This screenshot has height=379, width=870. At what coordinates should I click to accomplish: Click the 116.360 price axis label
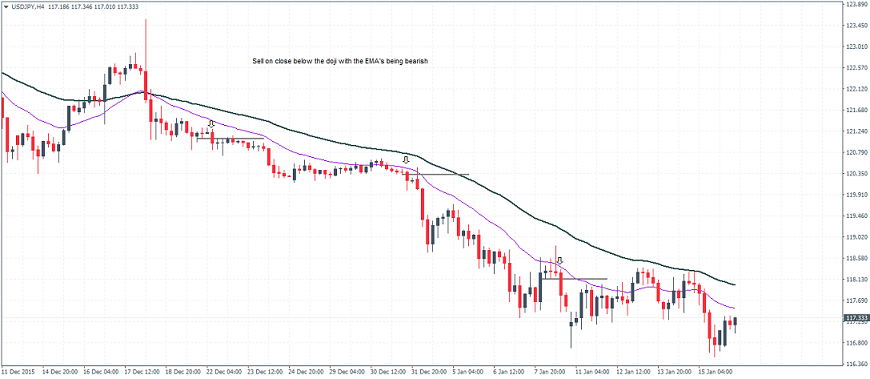point(858,364)
